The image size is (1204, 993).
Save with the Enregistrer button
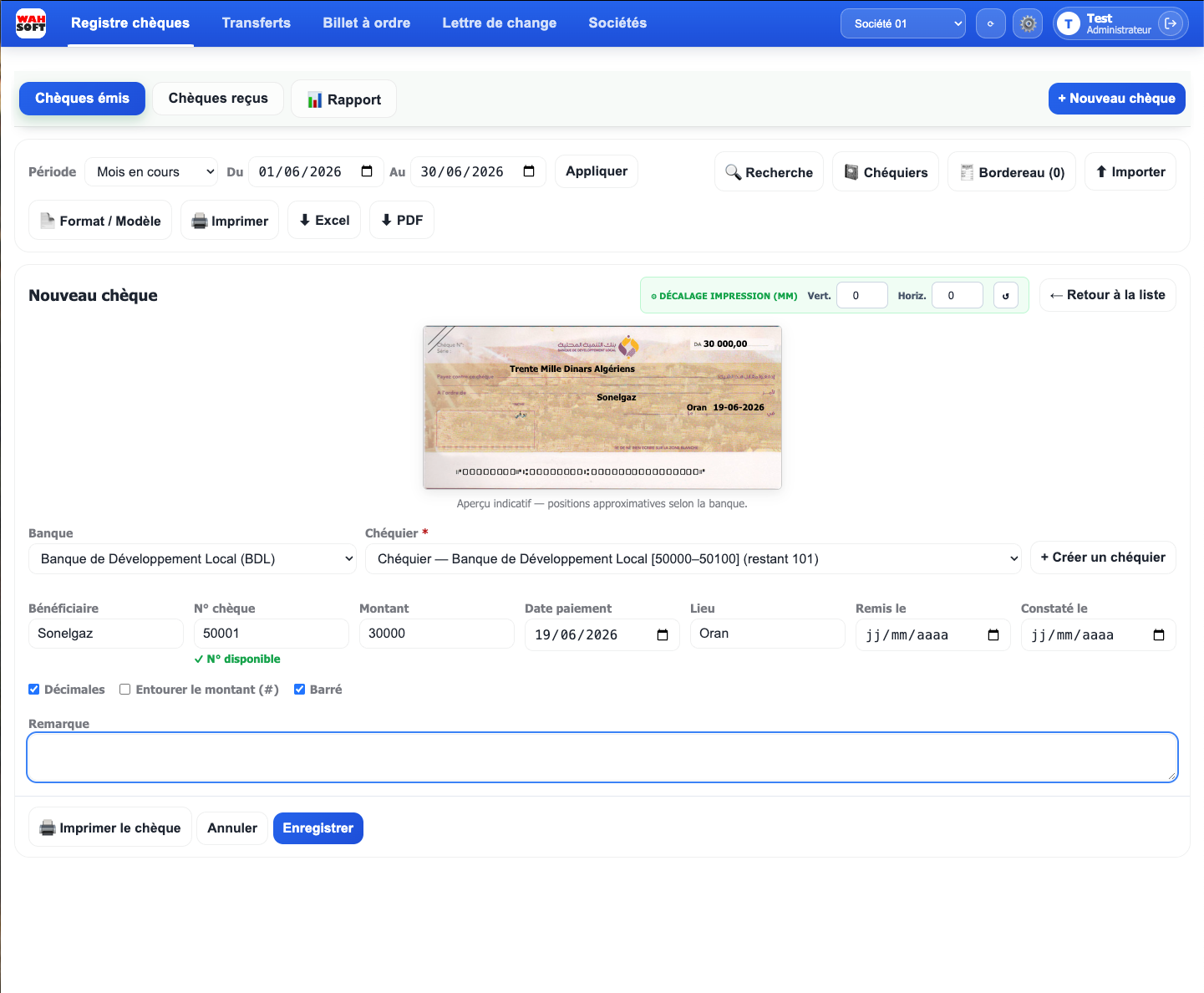click(318, 828)
